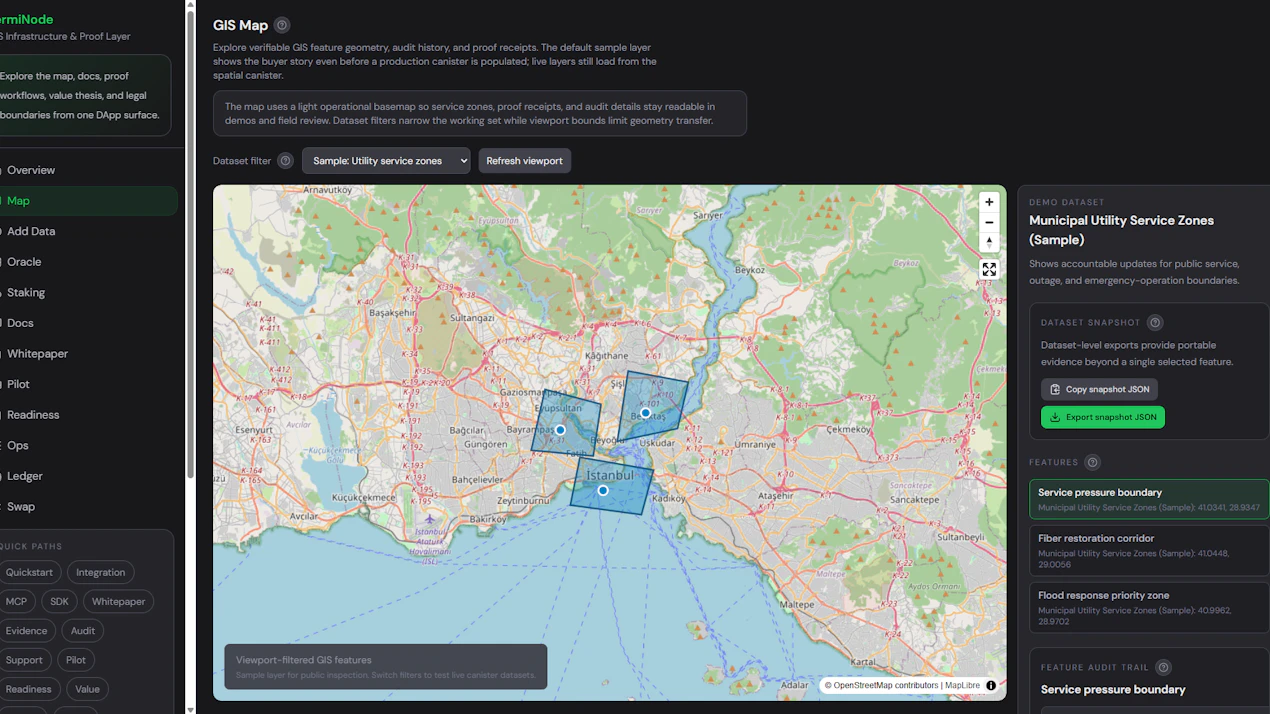
Task: Open help icon beside GIS Map title
Action: pos(282,25)
